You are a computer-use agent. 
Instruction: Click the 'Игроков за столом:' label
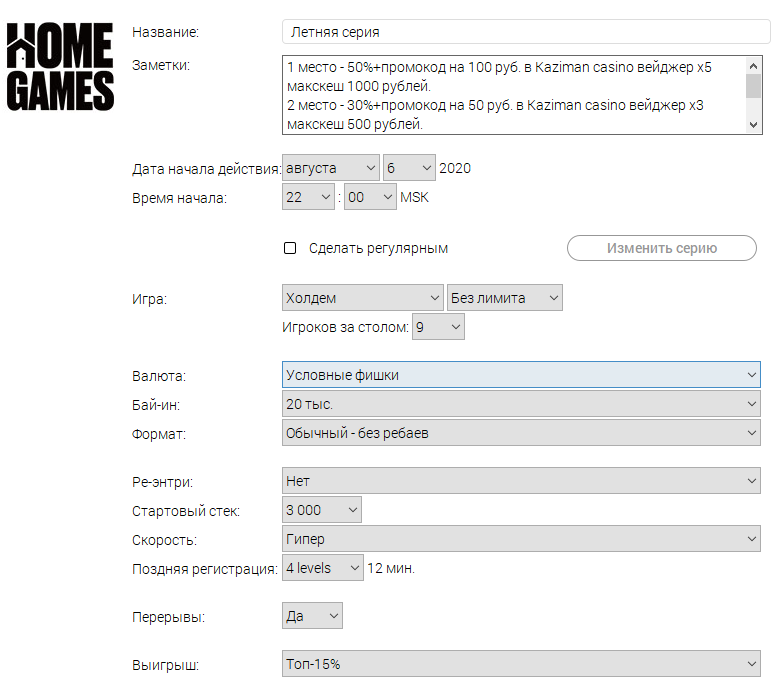click(x=345, y=327)
